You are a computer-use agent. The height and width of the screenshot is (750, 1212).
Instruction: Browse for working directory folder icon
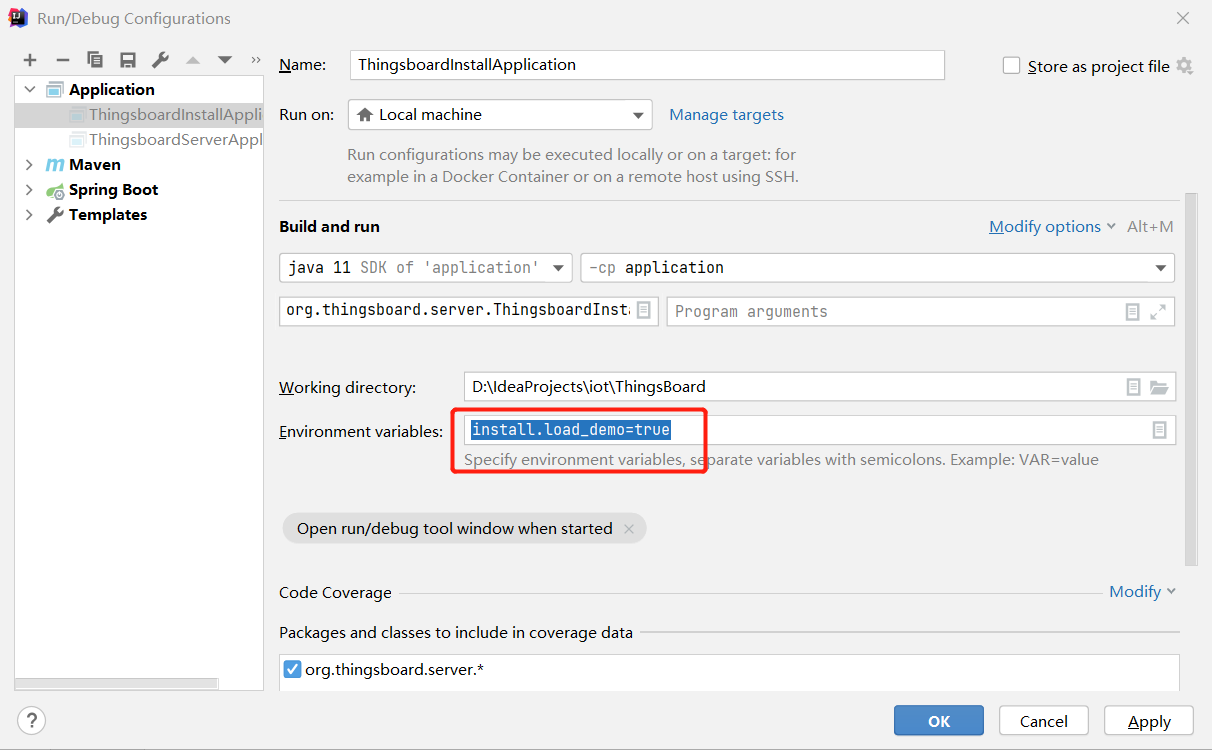[1159, 387]
